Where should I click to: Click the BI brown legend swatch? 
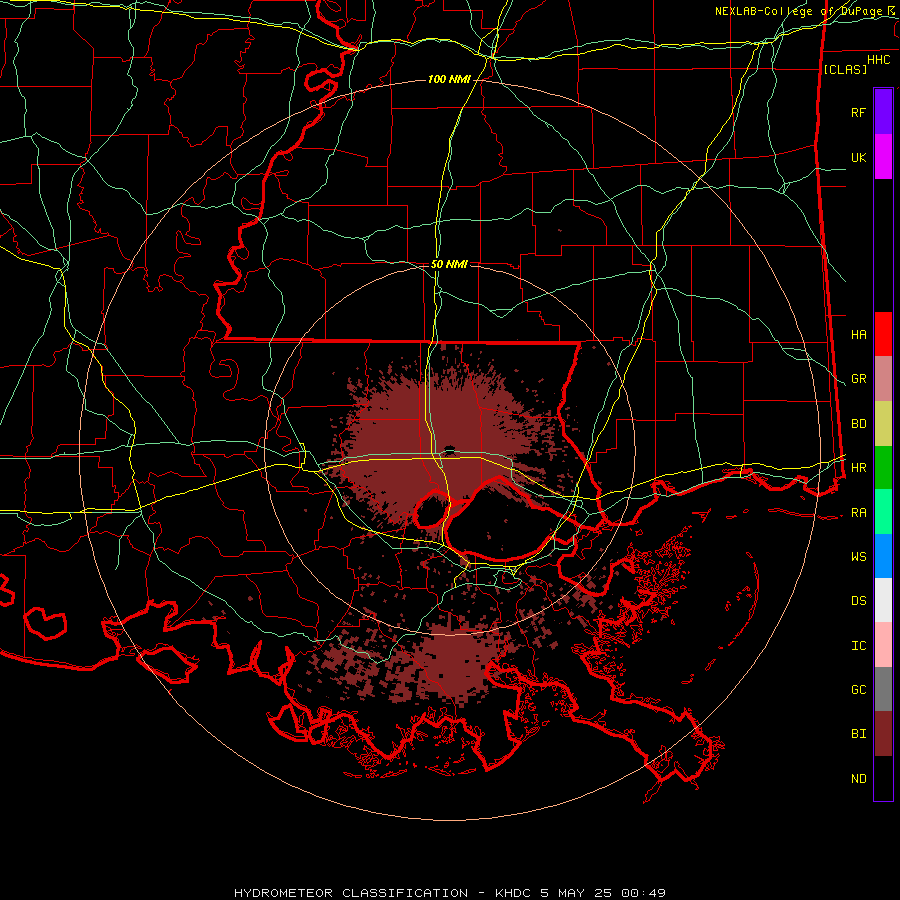point(883,734)
